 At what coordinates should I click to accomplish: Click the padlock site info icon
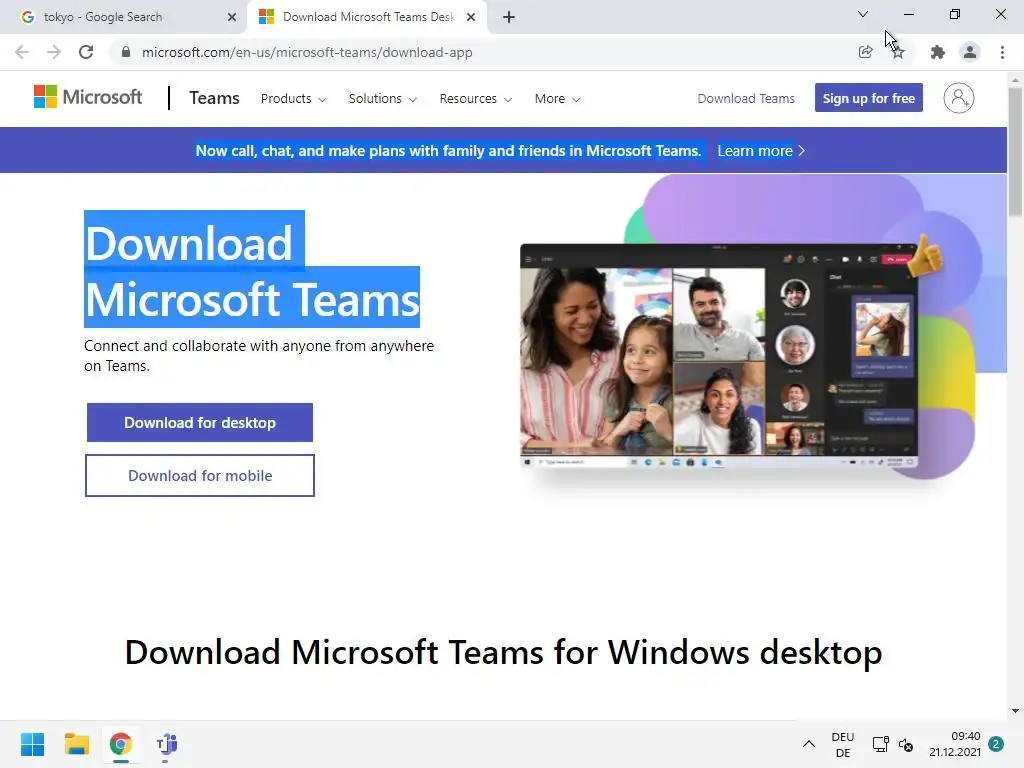pos(126,52)
